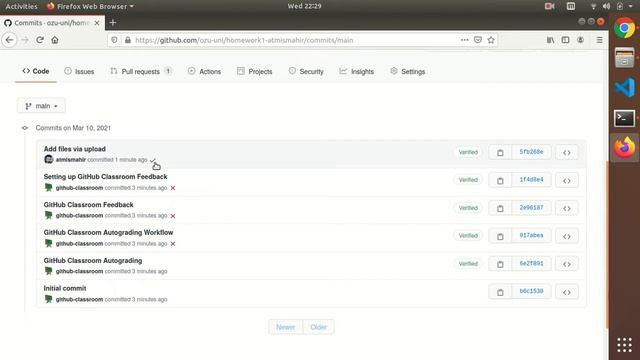This screenshot has width=640, height=360.
Task: View site security padlock info
Action: 128,40
